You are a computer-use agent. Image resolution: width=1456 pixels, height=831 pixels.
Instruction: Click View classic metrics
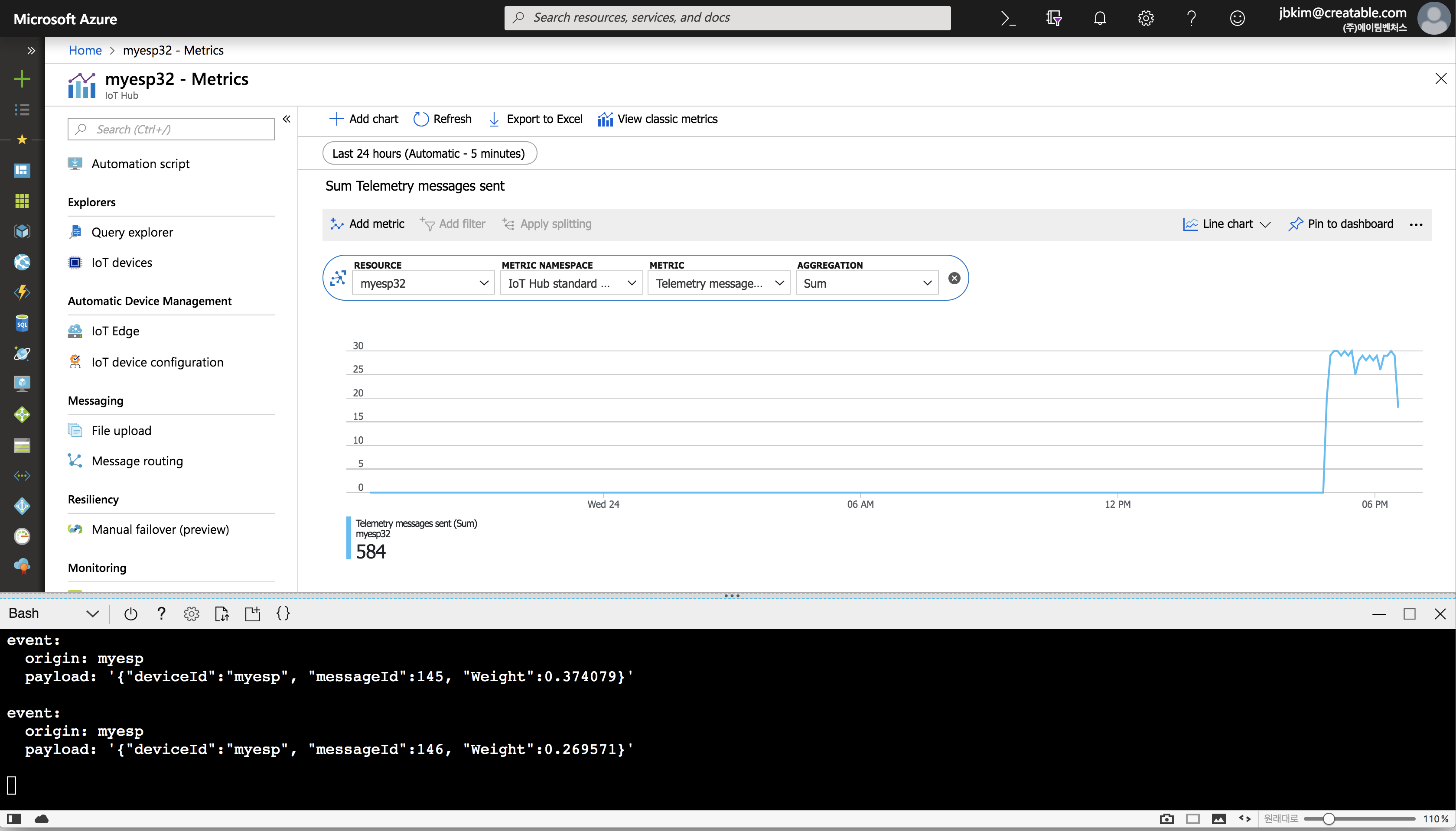(x=658, y=119)
